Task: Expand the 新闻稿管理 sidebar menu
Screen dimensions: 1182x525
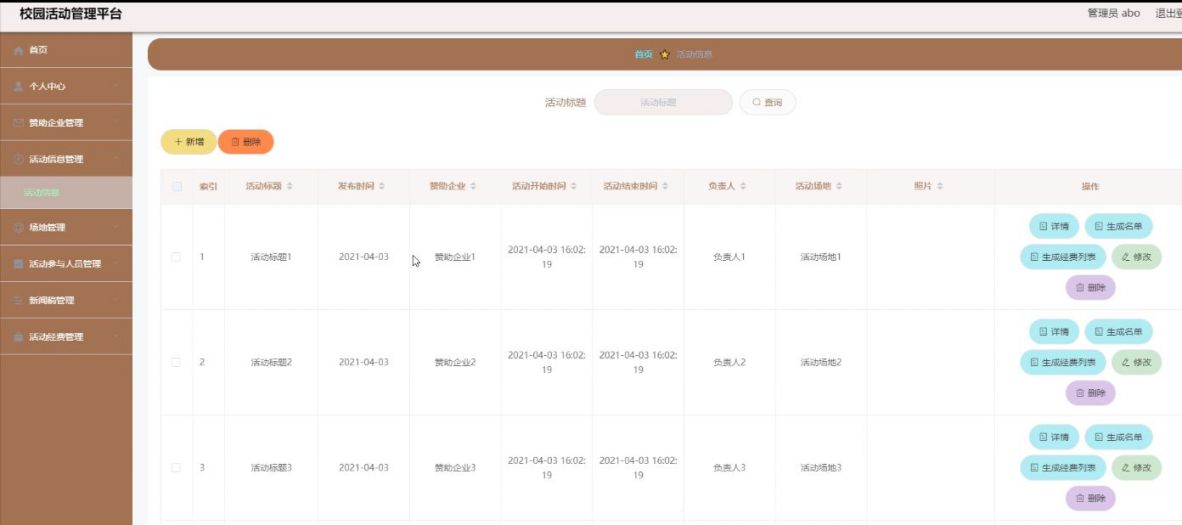Action: tap(66, 300)
